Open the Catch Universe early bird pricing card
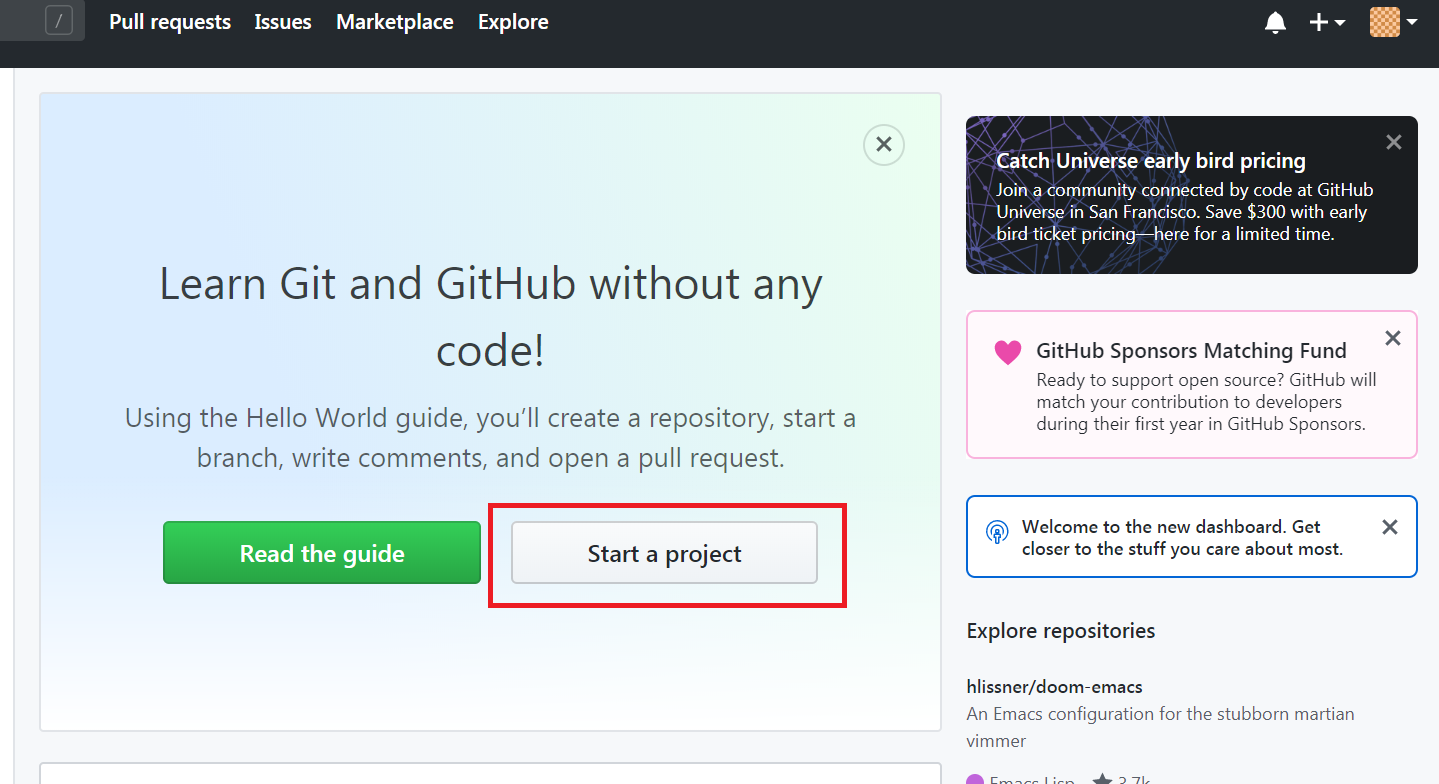 tap(1192, 195)
